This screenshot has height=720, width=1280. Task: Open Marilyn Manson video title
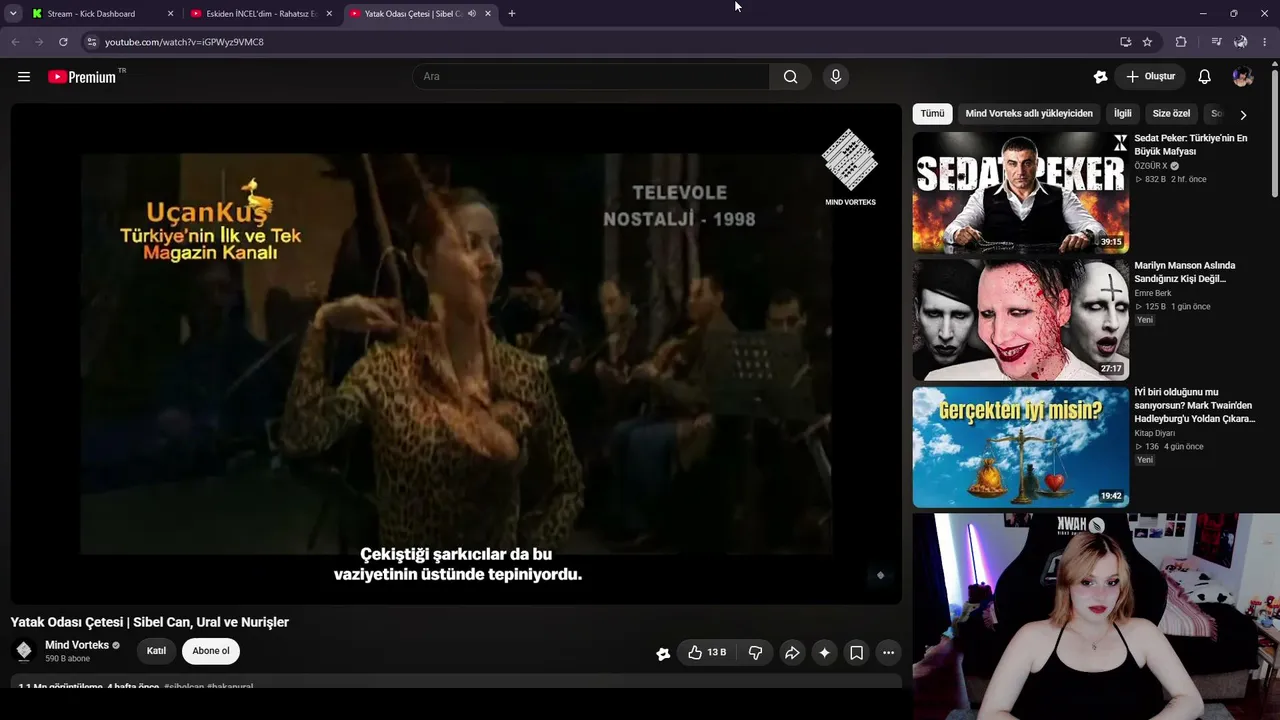coord(1185,272)
